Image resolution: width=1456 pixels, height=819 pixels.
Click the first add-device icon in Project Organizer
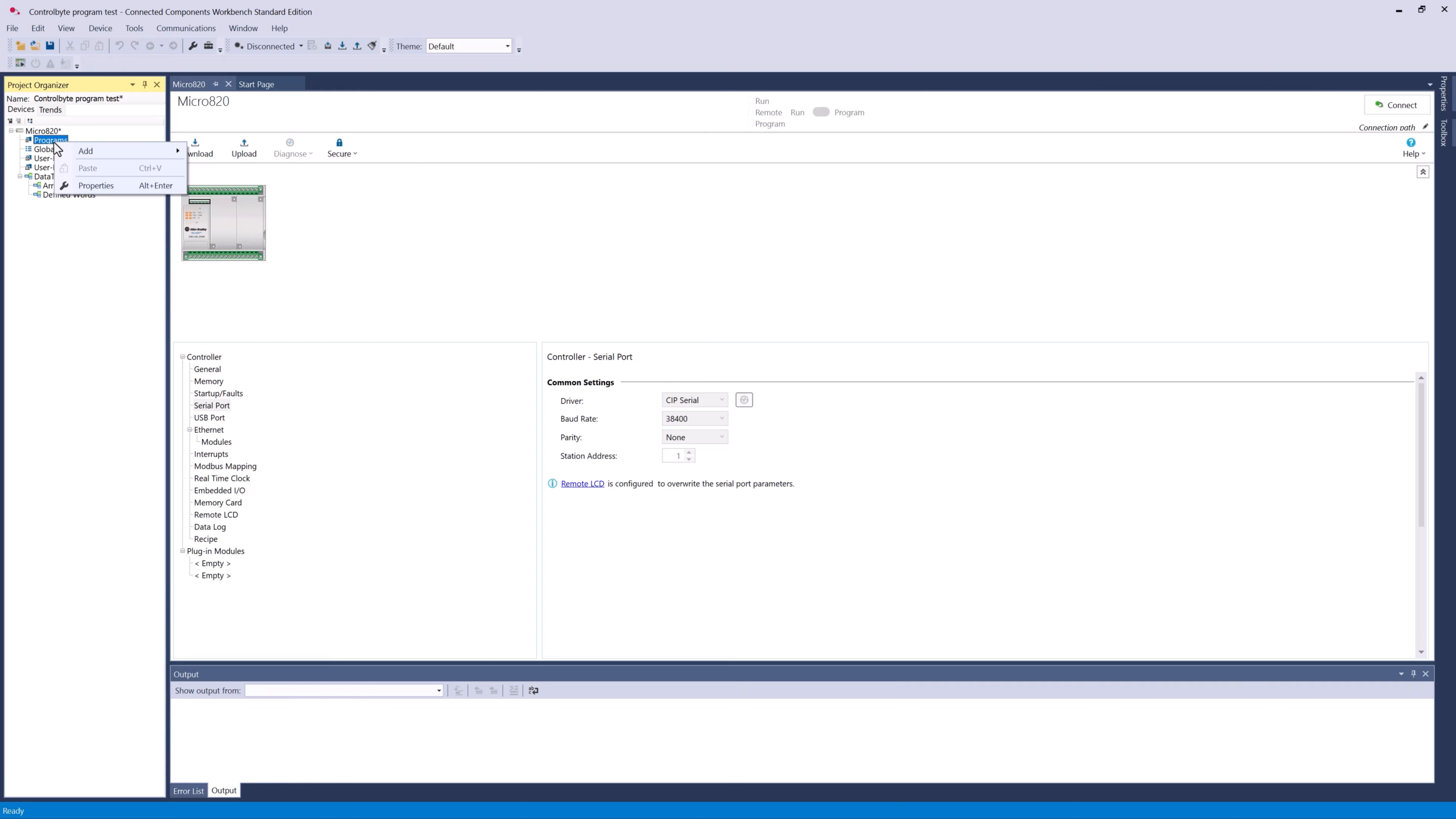[x=10, y=121]
